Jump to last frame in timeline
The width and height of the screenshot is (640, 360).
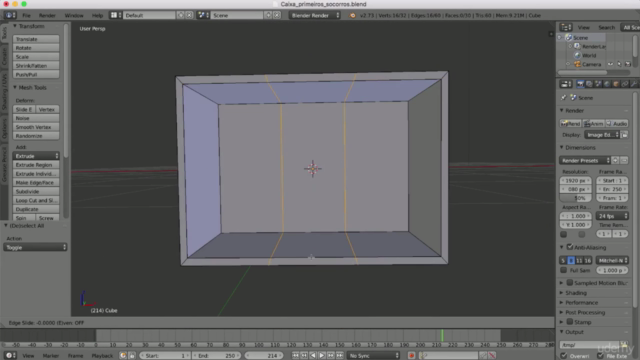[x=340, y=356]
